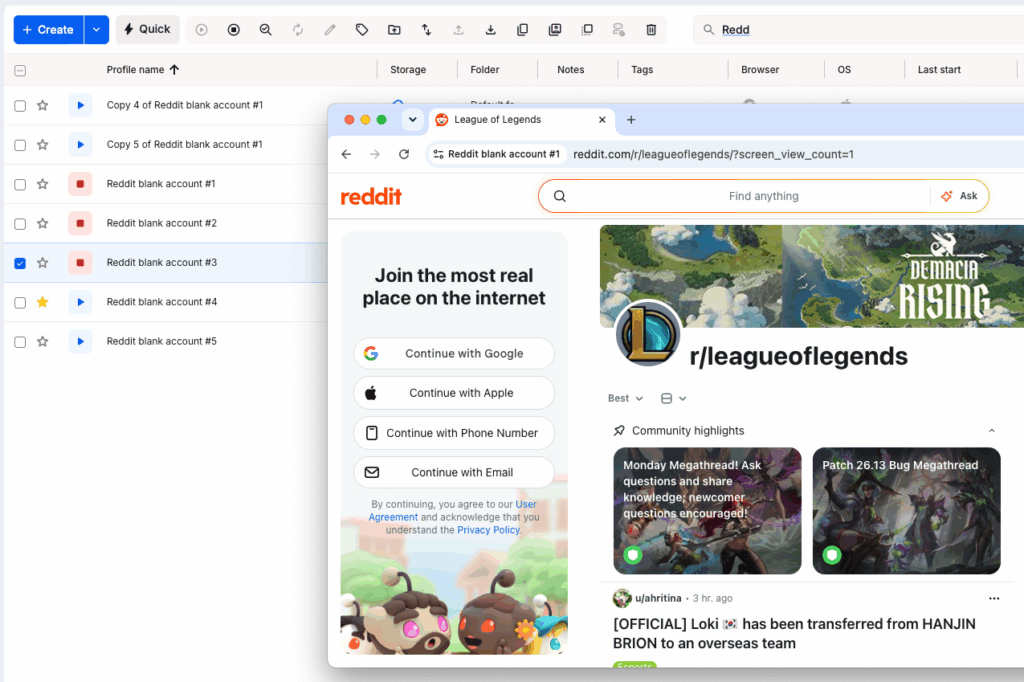This screenshot has width=1024, height=682.
Task: Start Reddit blank account #4 profile
Action: pyautogui.click(x=80, y=302)
